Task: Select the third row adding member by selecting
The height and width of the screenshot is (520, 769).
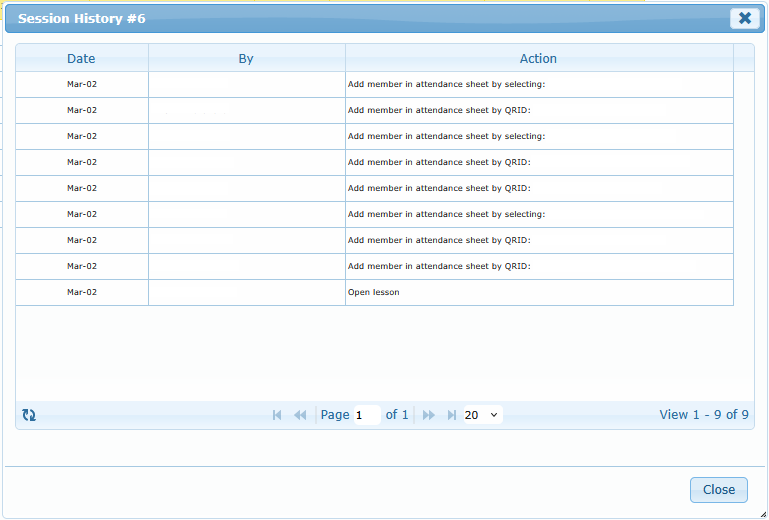Action: coord(446,136)
